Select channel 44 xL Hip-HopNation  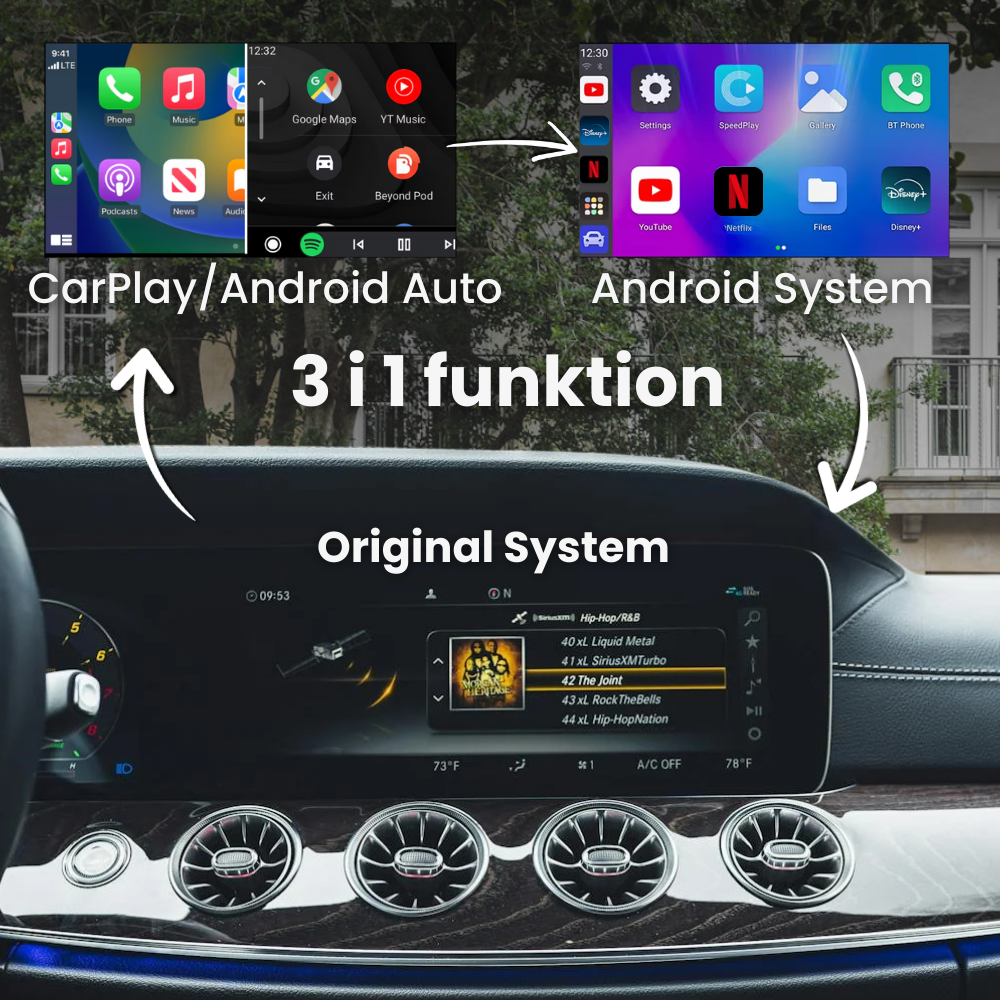[615, 719]
